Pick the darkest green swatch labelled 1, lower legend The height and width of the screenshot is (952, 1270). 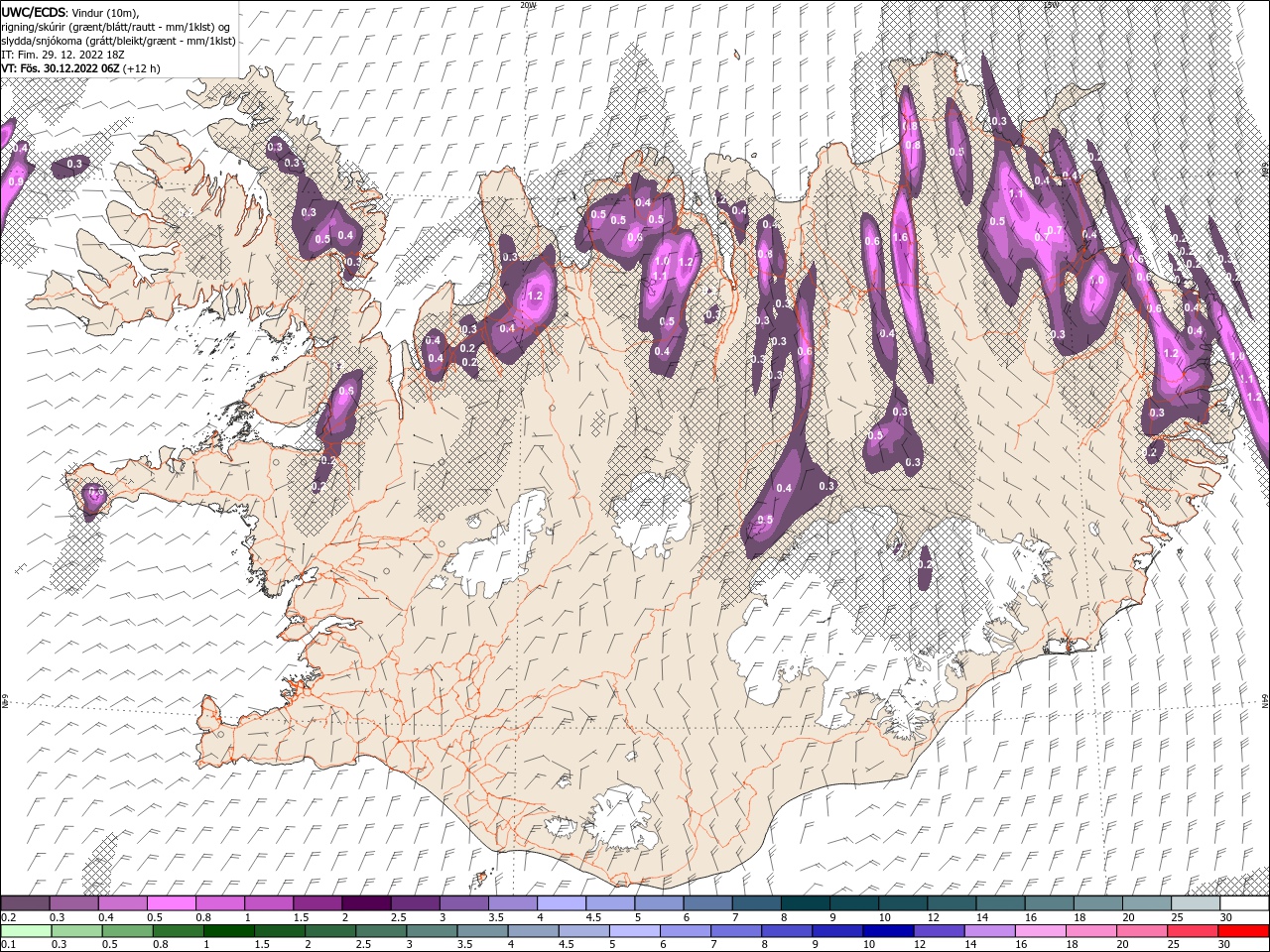pyautogui.click(x=228, y=931)
